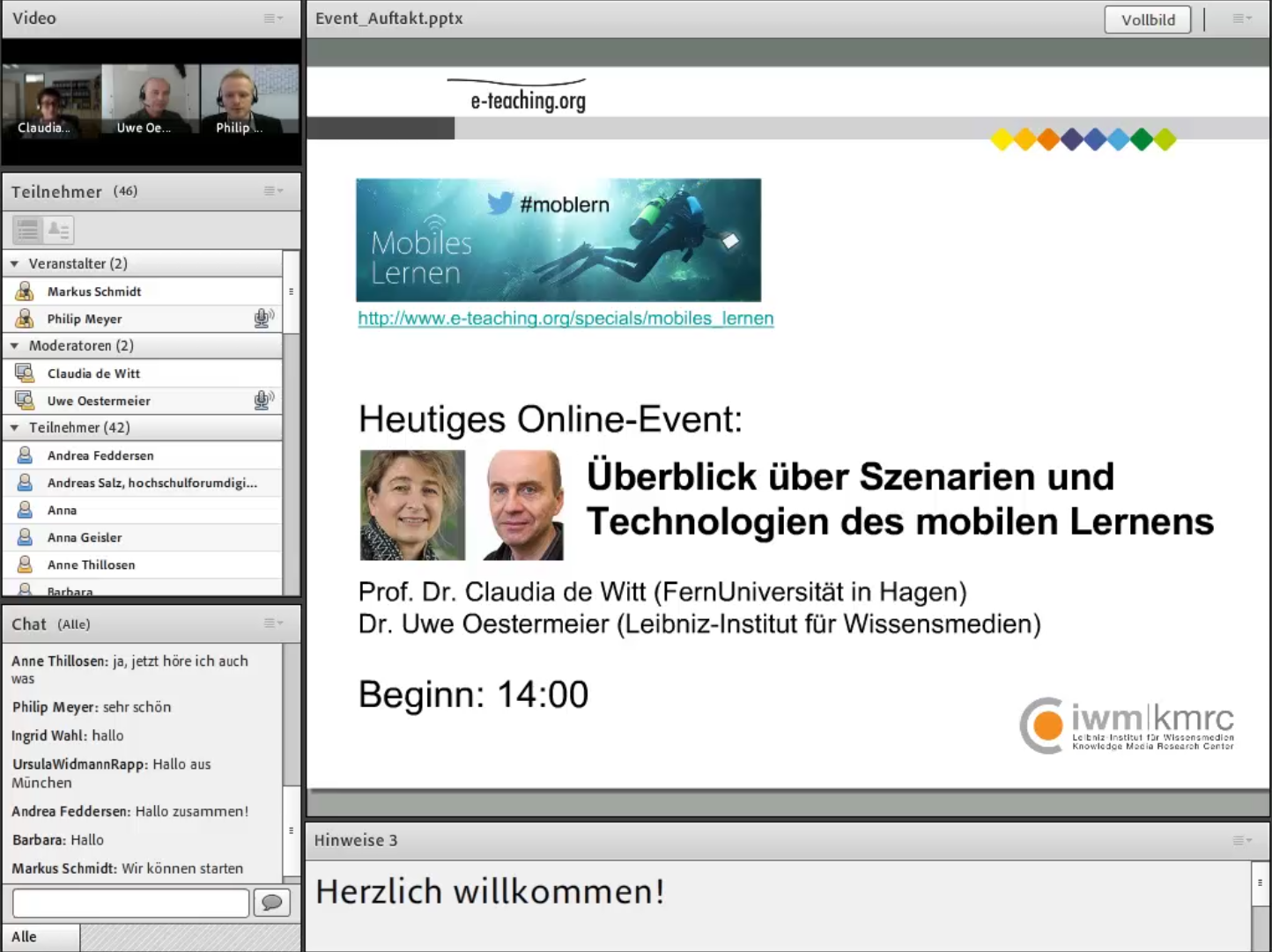
Task: Click the "Herzlich willkommen!" note text
Action: [x=490, y=891]
